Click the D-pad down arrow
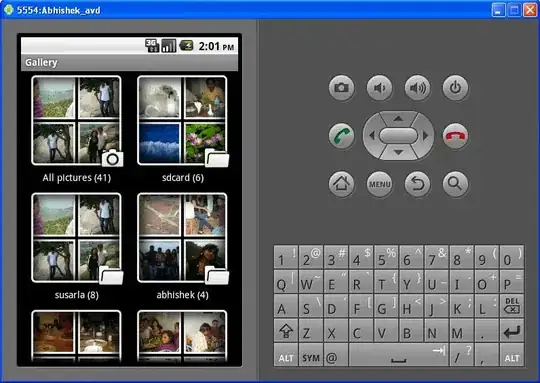The height and width of the screenshot is (383, 540). (x=398, y=152)
